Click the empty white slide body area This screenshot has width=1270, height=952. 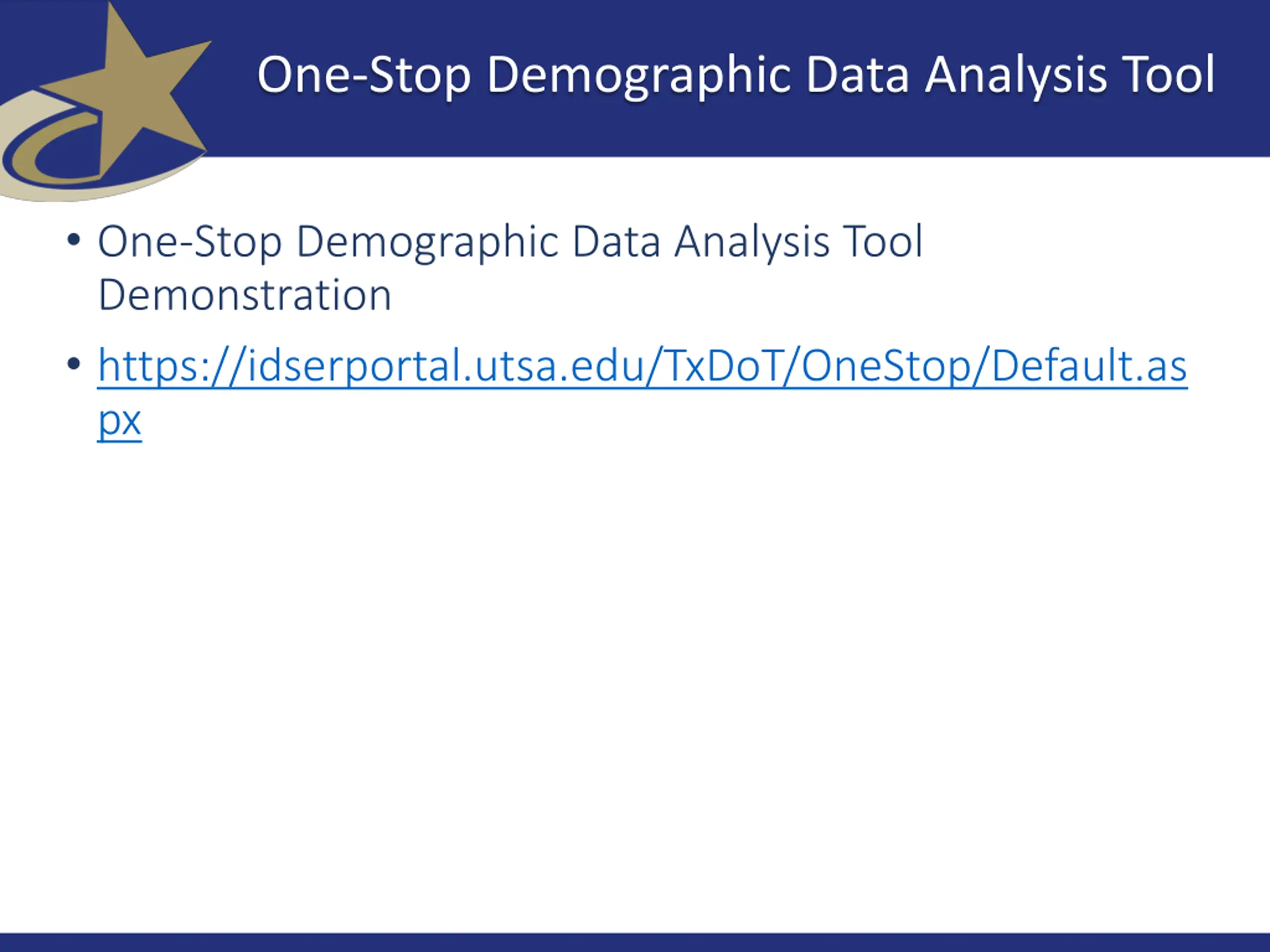point(635,689)
